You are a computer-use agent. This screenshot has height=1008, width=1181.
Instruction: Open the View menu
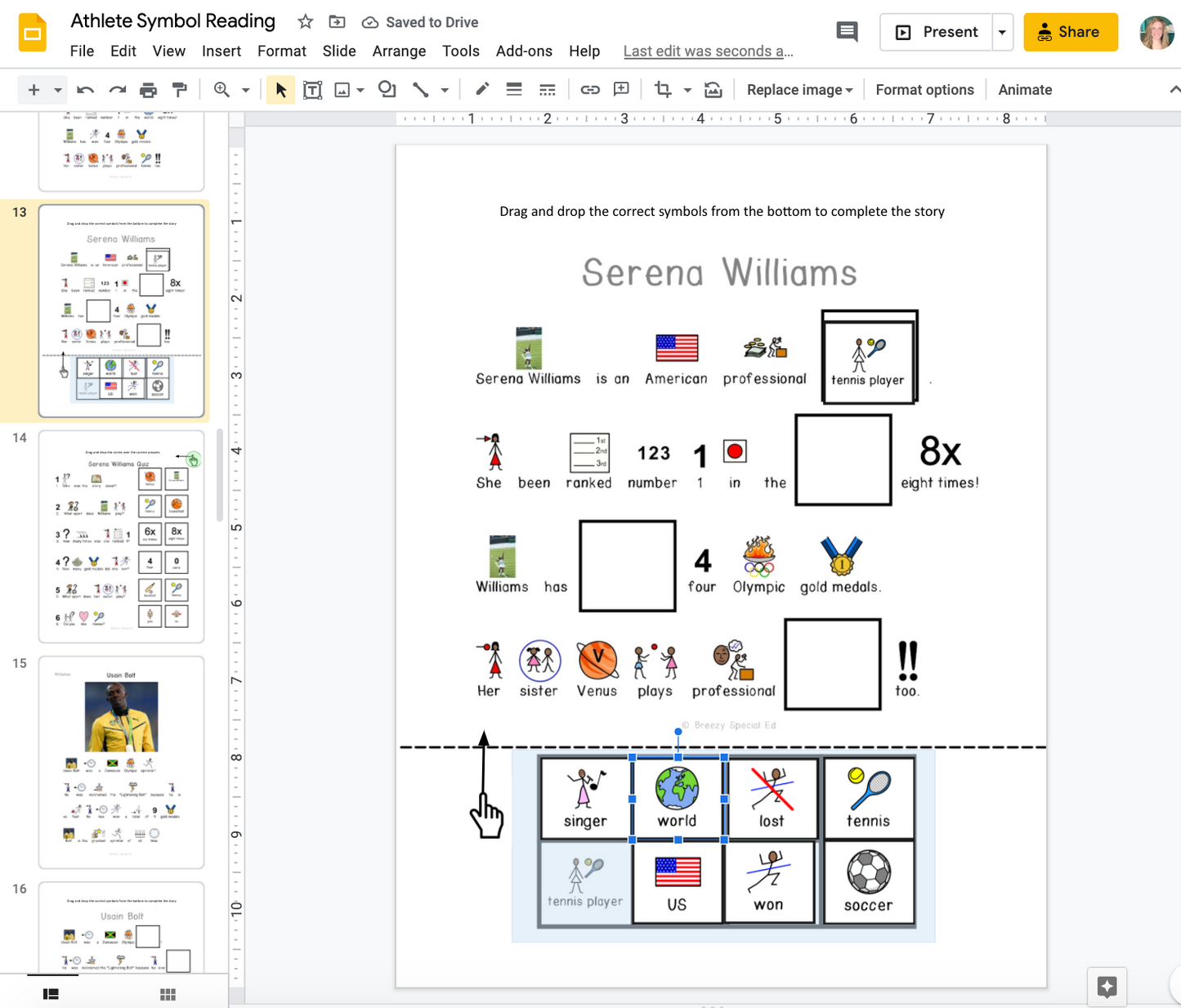tap(169, 51)
